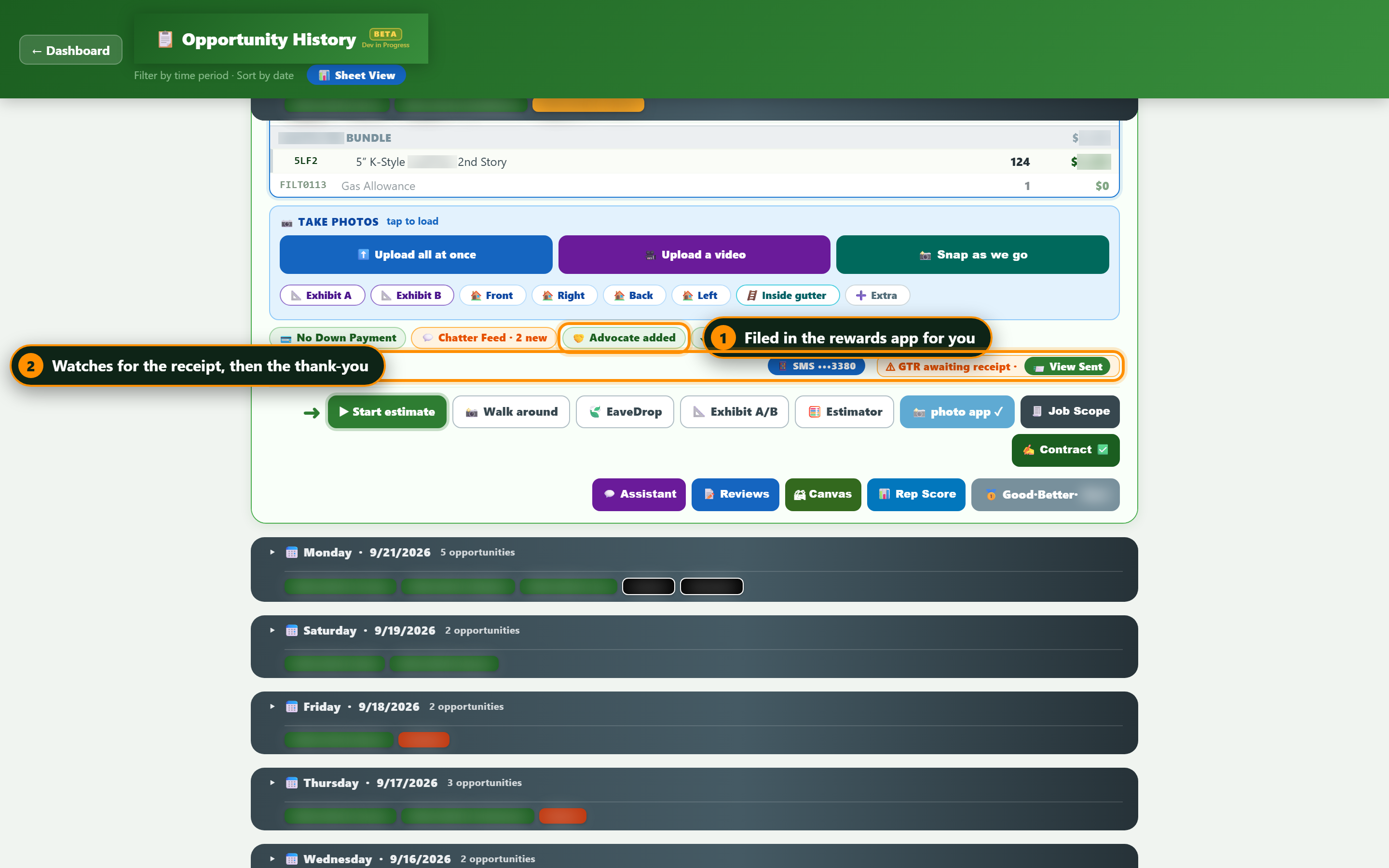
Task: Open Reviews
Action: tap(735, 494)
